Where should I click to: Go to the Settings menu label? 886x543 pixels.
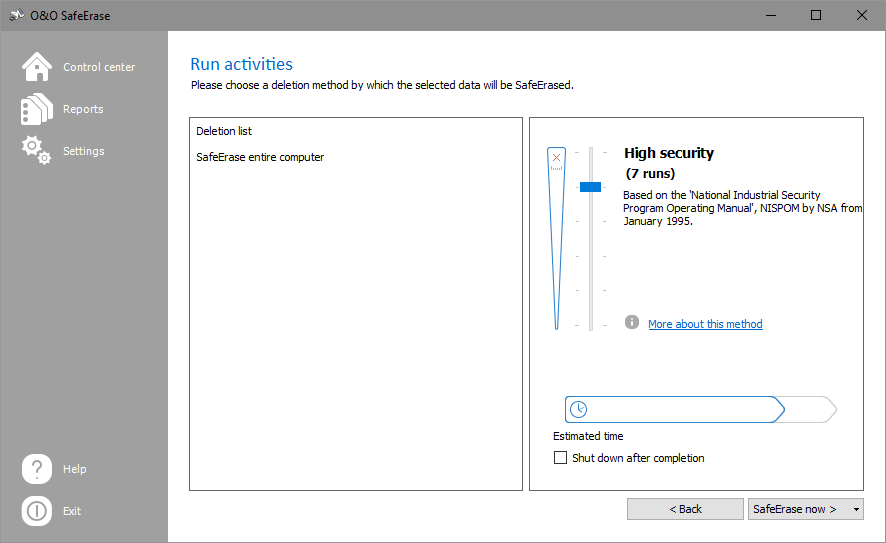point(84,151)
